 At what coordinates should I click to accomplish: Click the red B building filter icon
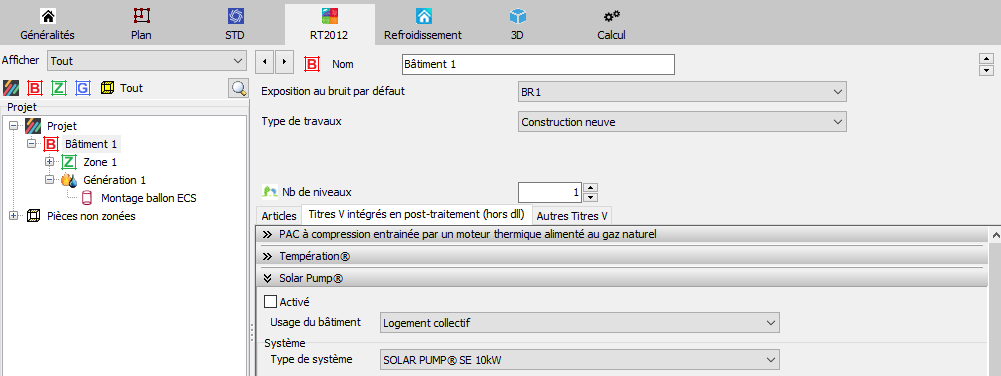pyautogui.click(x=35, y=88)
